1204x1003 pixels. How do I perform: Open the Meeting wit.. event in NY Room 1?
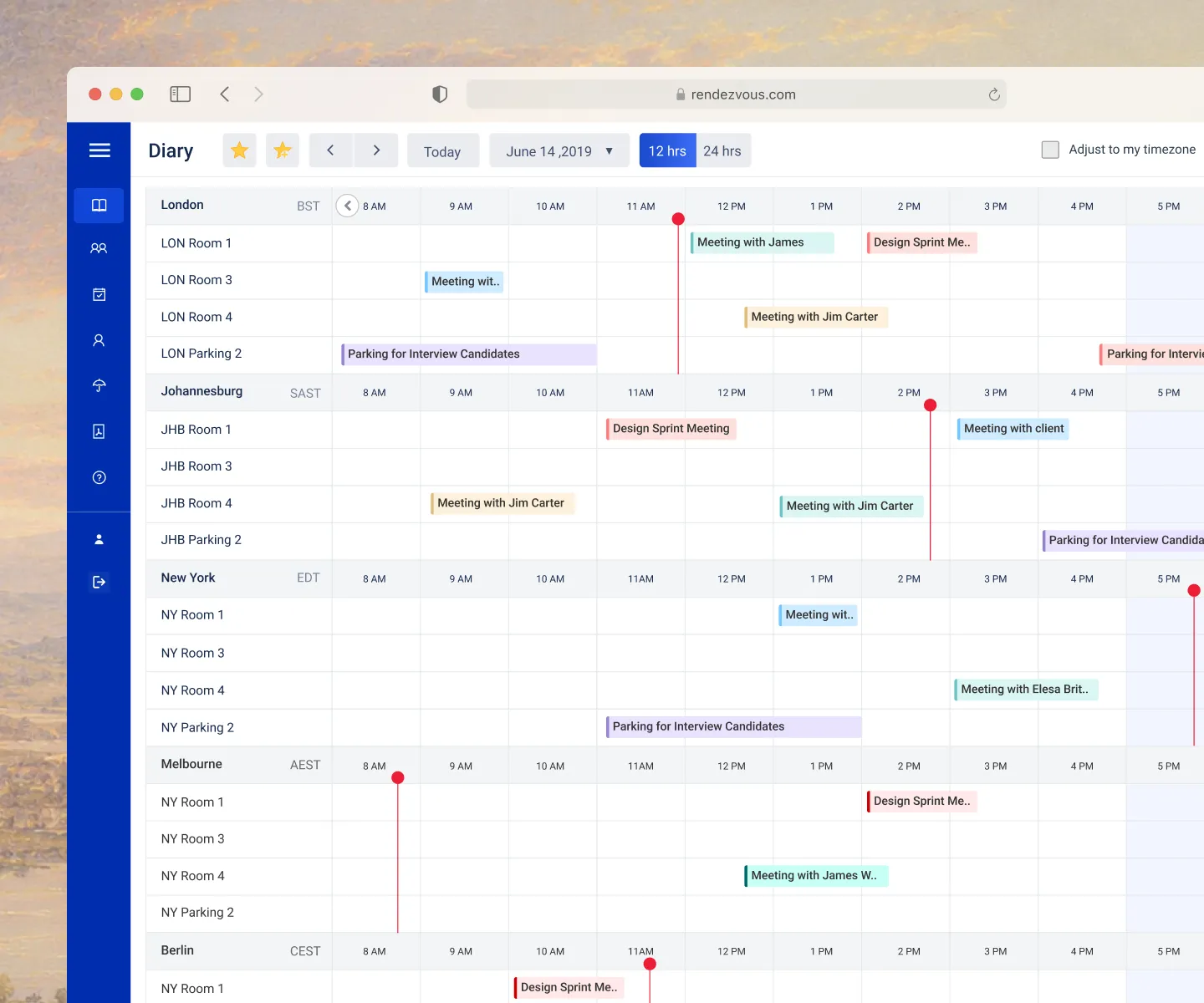point(819,615)
